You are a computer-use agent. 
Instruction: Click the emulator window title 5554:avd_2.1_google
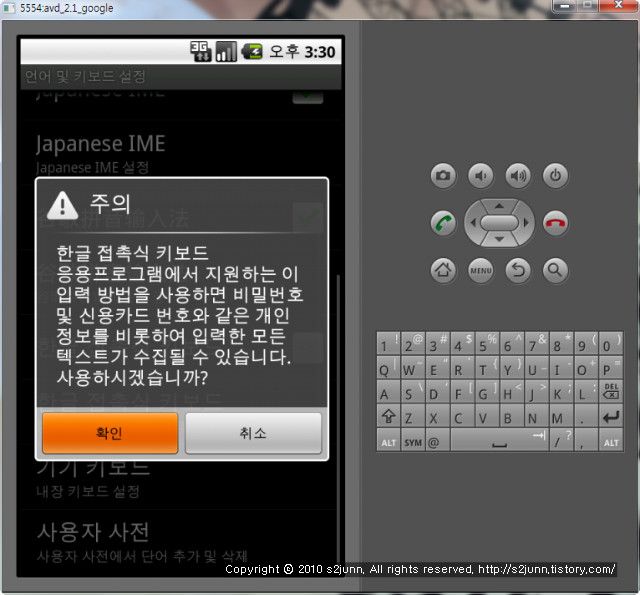click(x=67, y=8)
